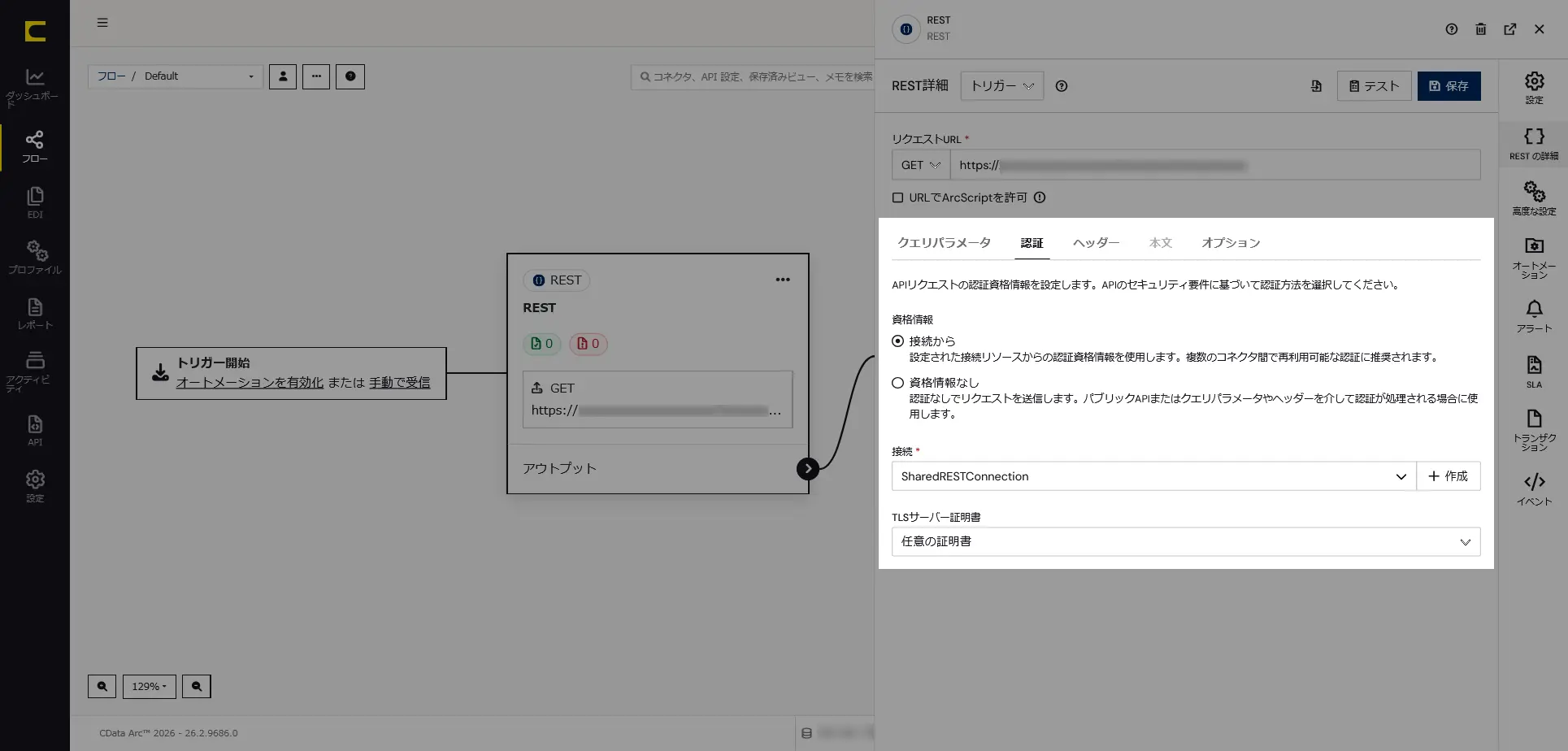The height and width of the screenshot is (751, 1568).
Task: Click the REST connector output arrow
Action: 807,468
